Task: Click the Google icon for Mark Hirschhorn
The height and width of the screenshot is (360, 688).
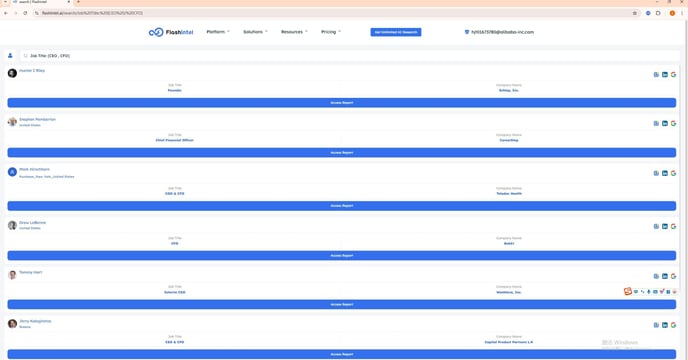Action: 673,173
